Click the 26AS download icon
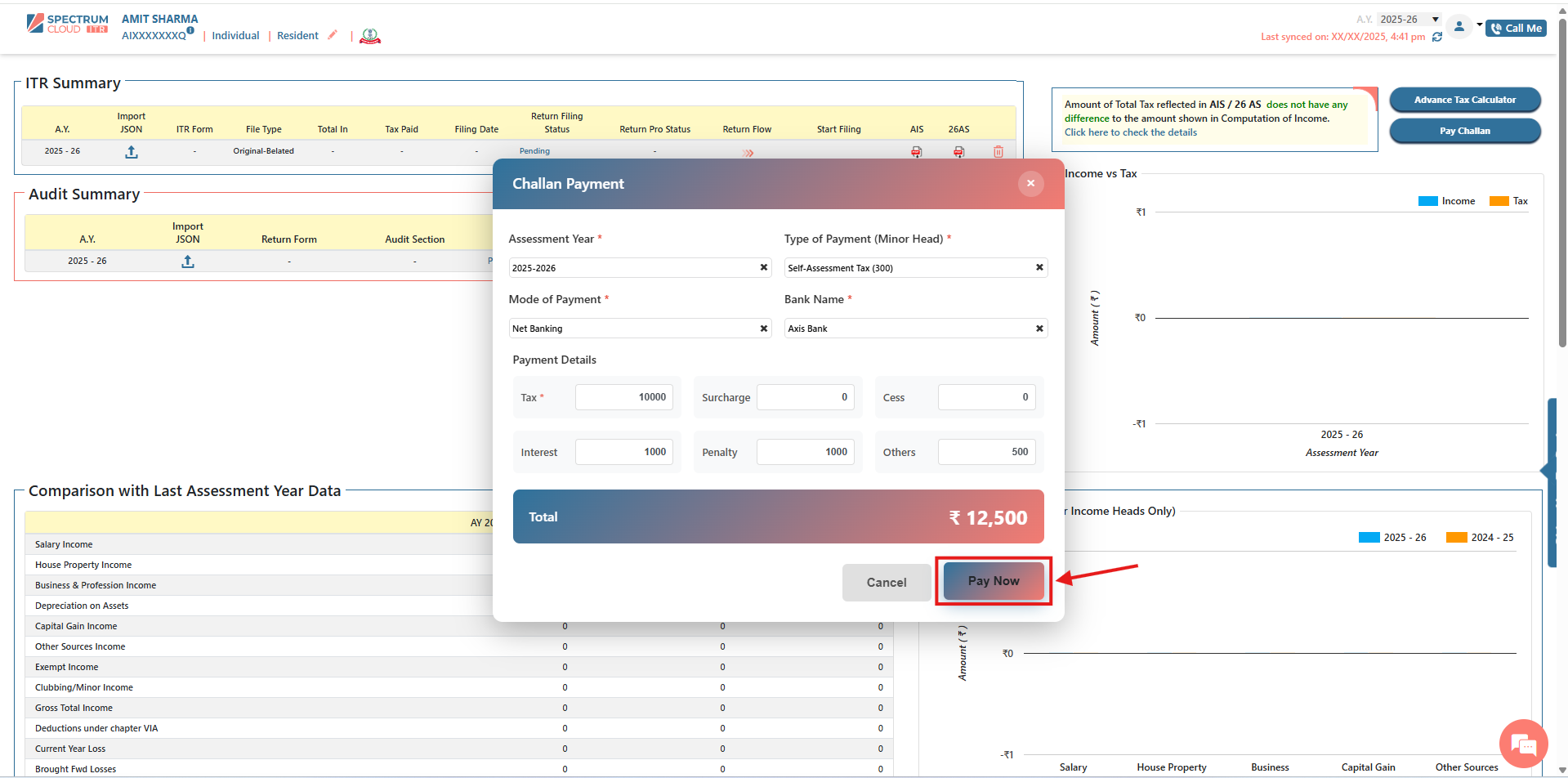Screen dimensions: 1568x778 (x=958, y=152)
